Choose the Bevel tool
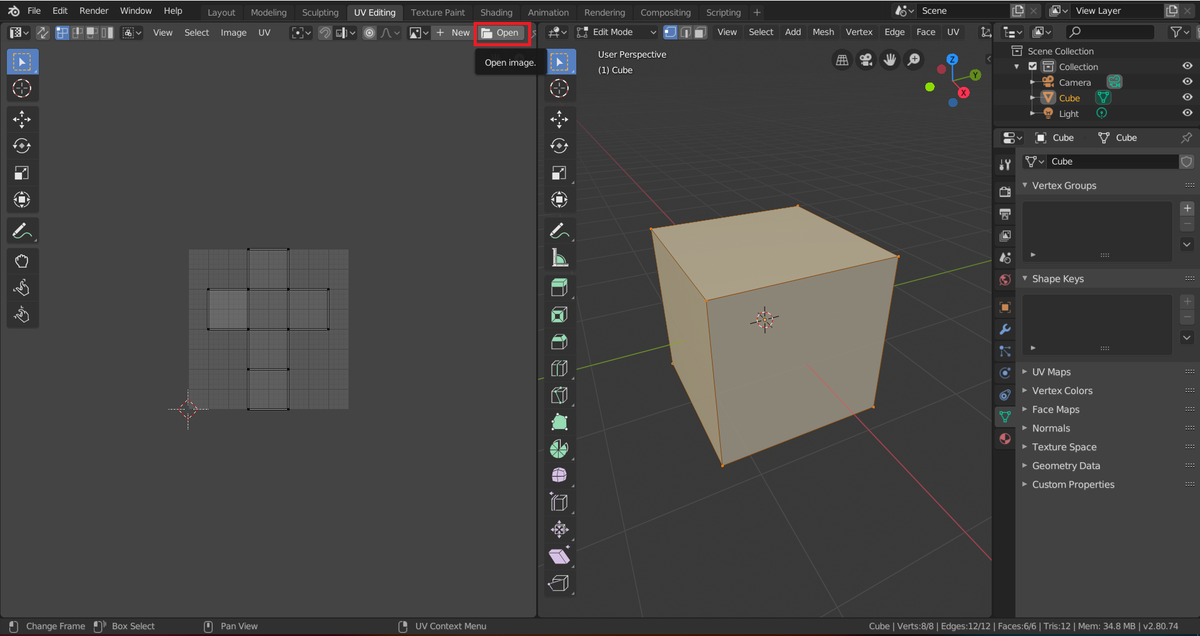The image size is (1200, 636). point(559,342)
